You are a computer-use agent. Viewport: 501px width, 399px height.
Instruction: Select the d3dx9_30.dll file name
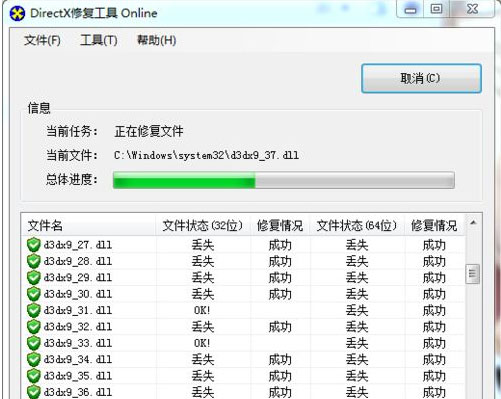78,294
